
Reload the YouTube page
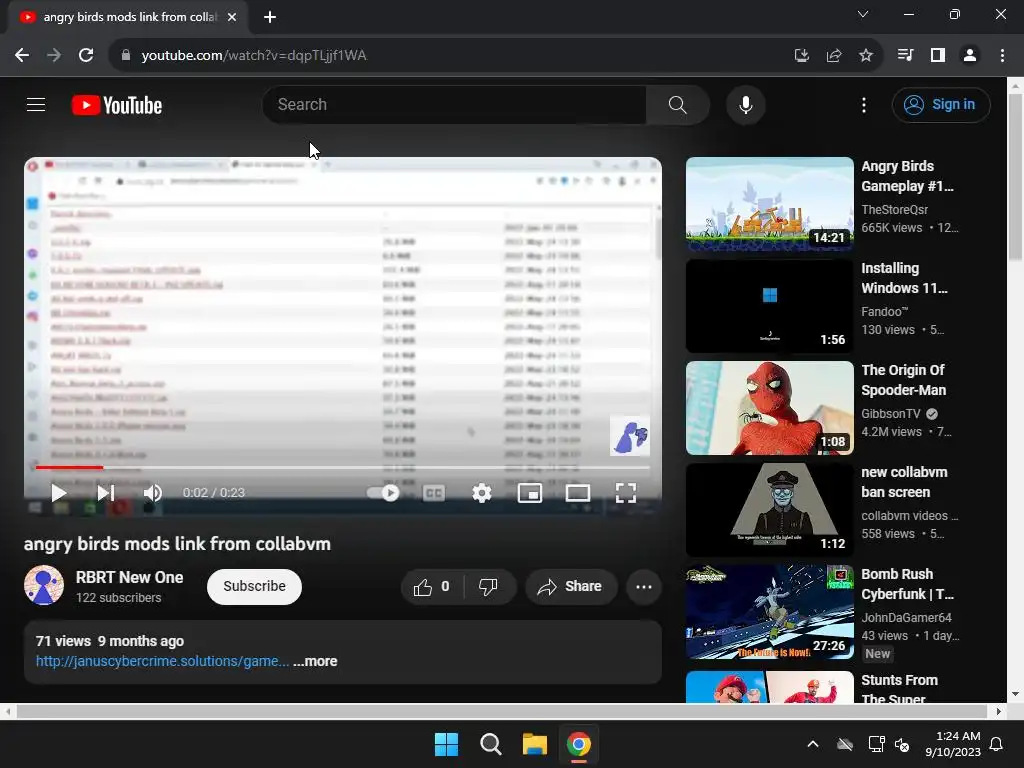pyautogui.click(x=86, y=56)
